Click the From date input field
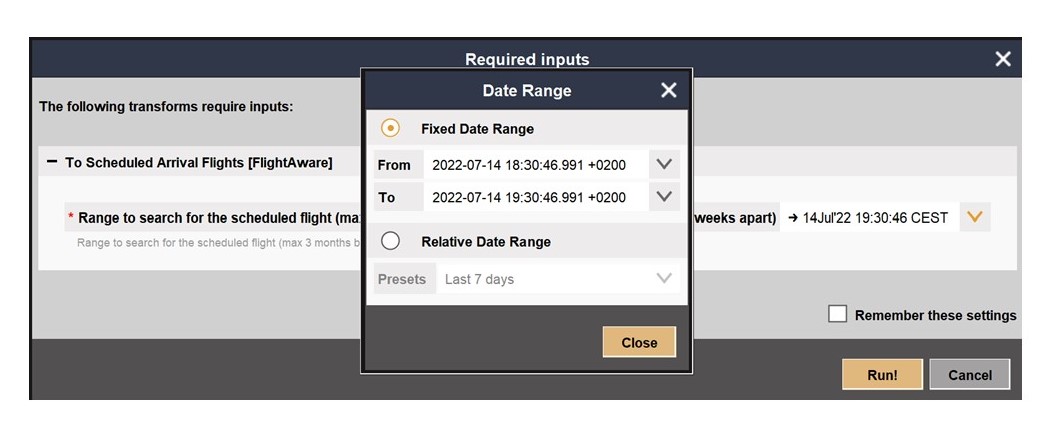This screenshot has height=440, width=1044. click(x=536, y=164)
